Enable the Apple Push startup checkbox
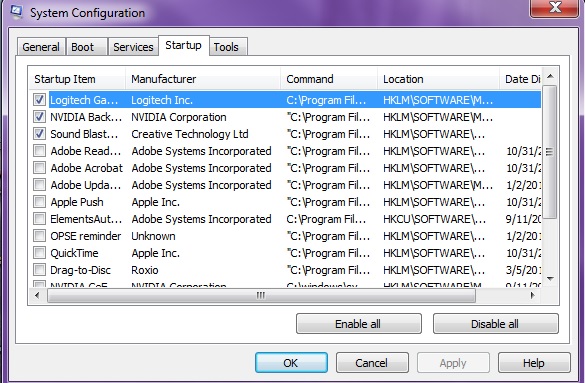 pyautogui.click(x=40, y=202)
